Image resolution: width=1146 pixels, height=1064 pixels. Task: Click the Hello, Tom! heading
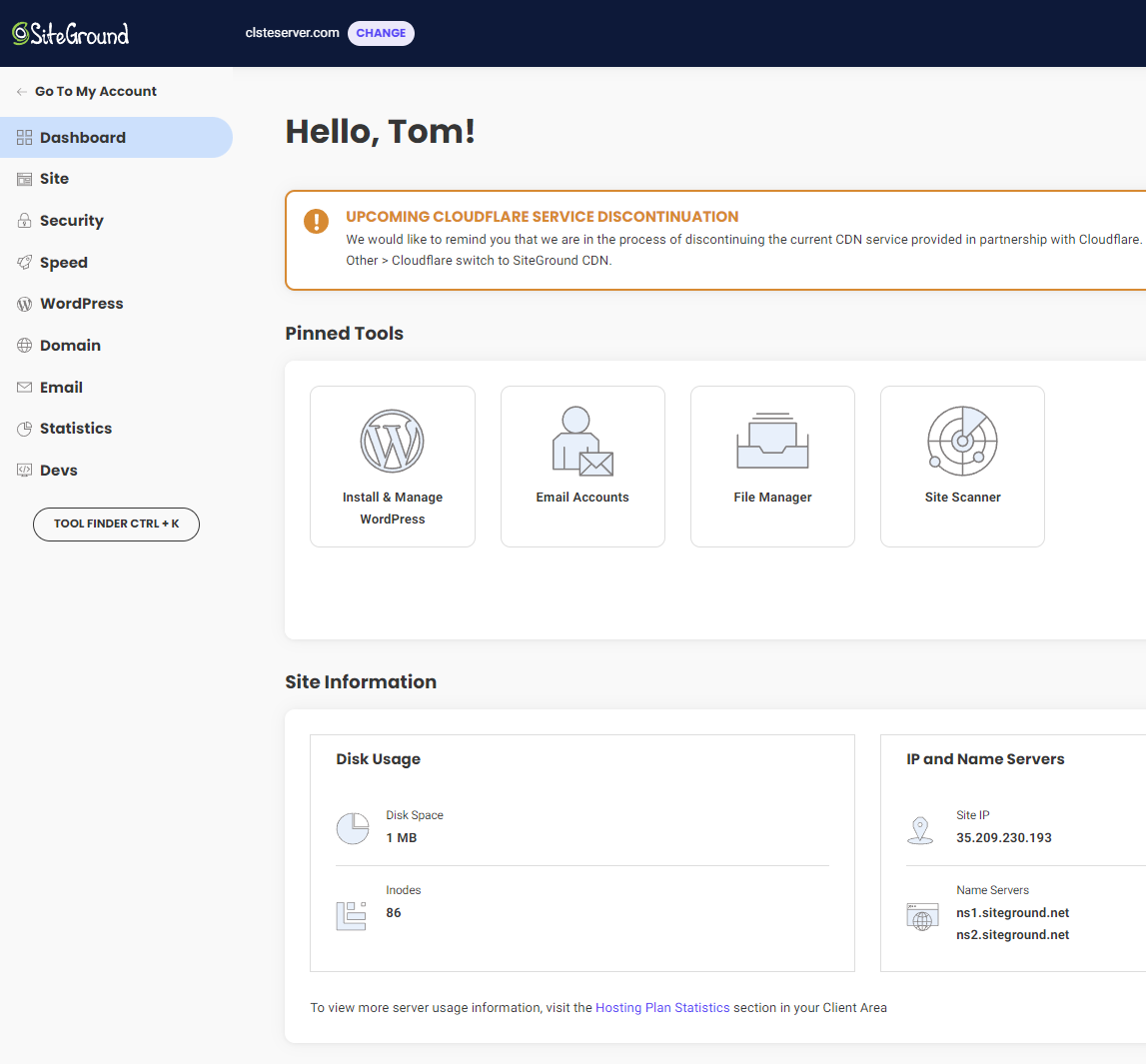380,132
